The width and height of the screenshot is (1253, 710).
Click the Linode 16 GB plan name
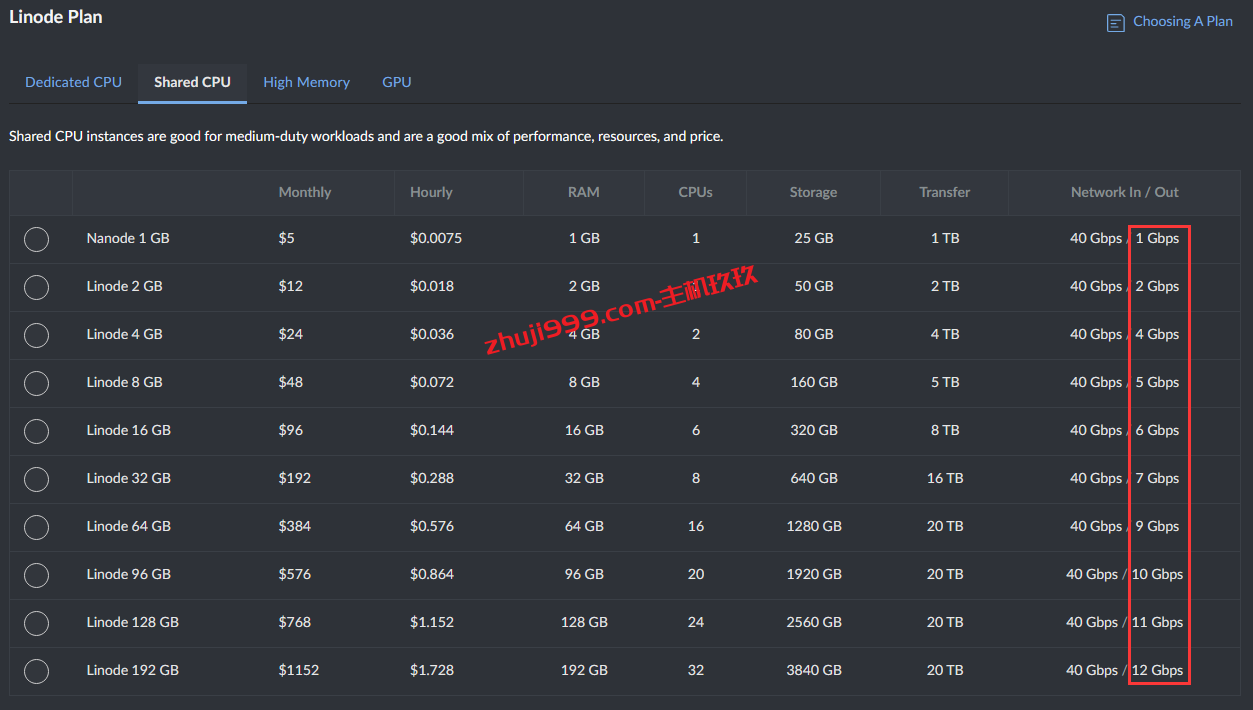coord(129,430)
